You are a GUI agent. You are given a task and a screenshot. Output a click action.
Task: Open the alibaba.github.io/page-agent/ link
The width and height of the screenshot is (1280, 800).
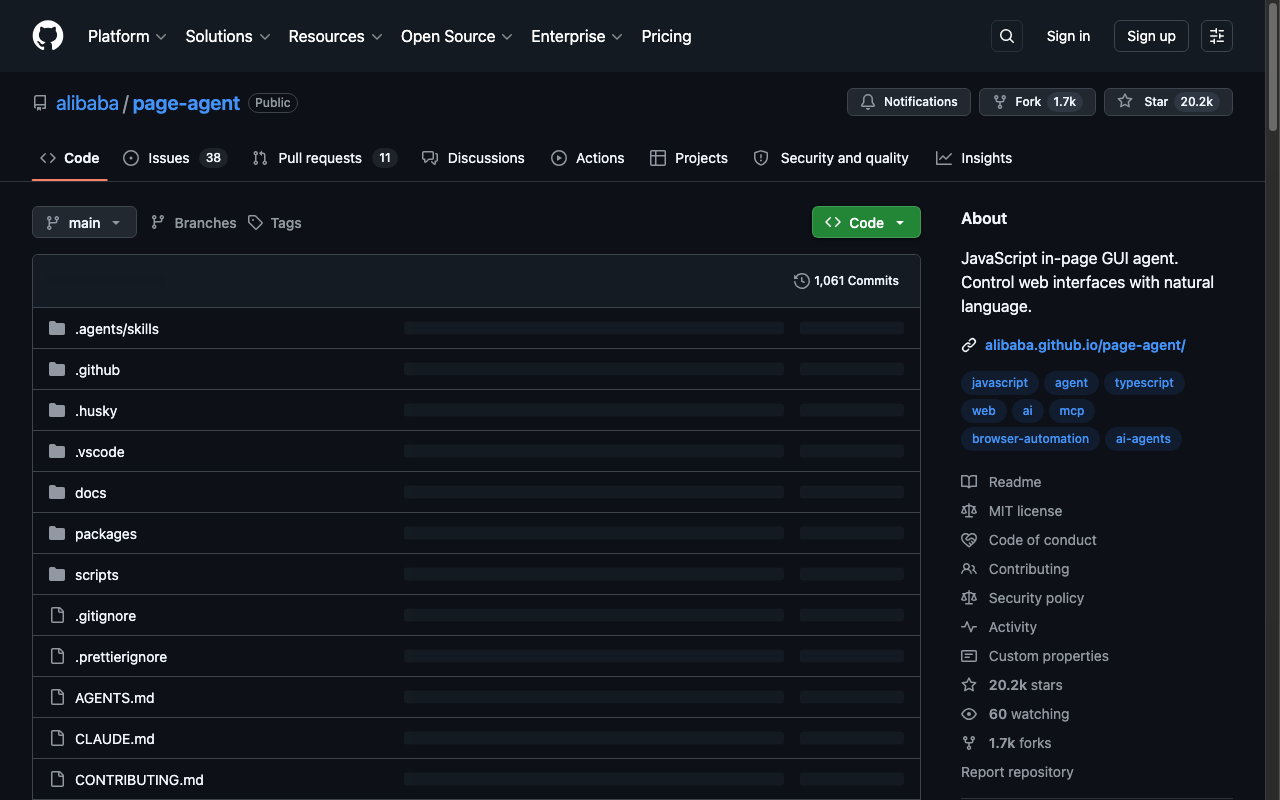1085,345
